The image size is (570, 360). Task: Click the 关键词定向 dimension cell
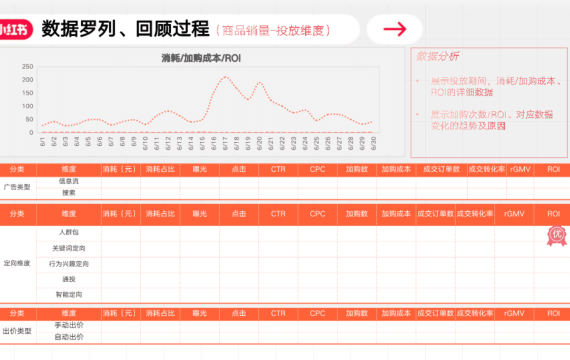click(x=69, y=248)
